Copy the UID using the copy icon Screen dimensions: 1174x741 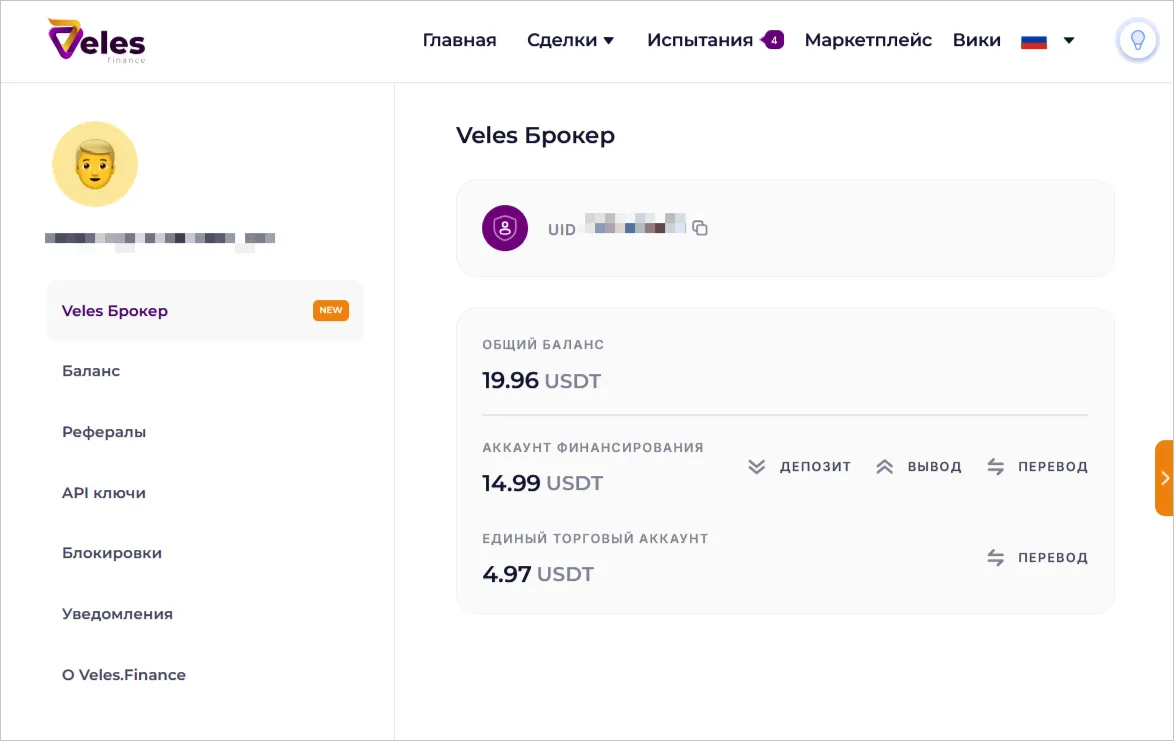point(699,227)
